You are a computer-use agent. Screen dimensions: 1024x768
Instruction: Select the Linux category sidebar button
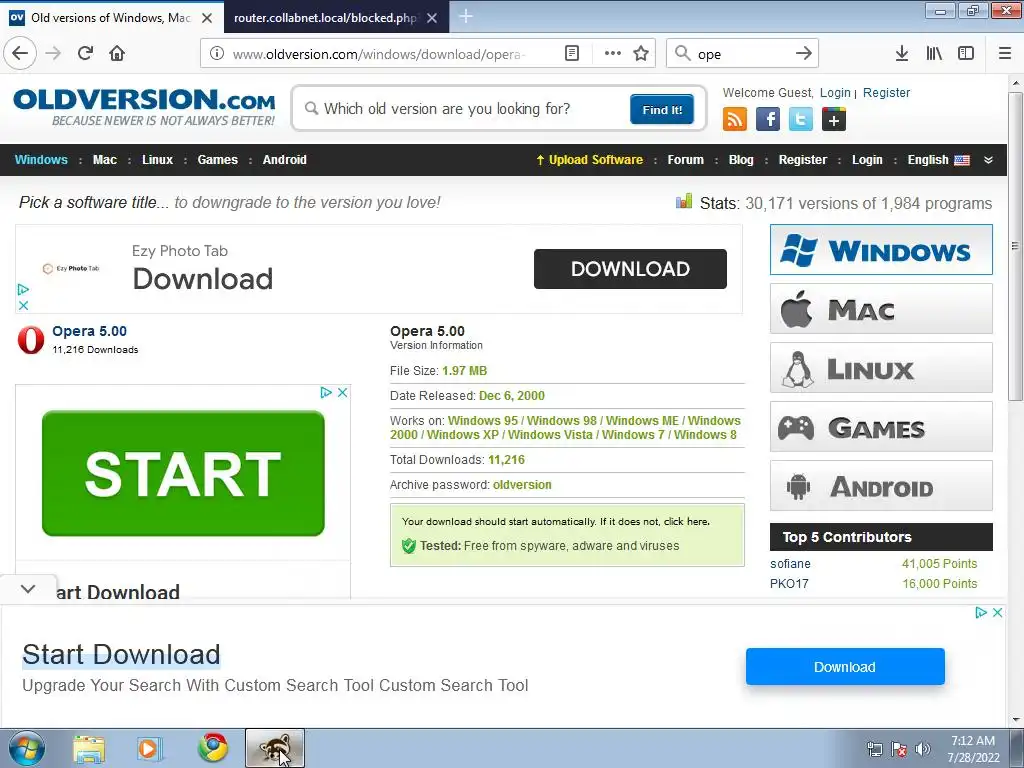pyautogui.click(x=881, y=368)
